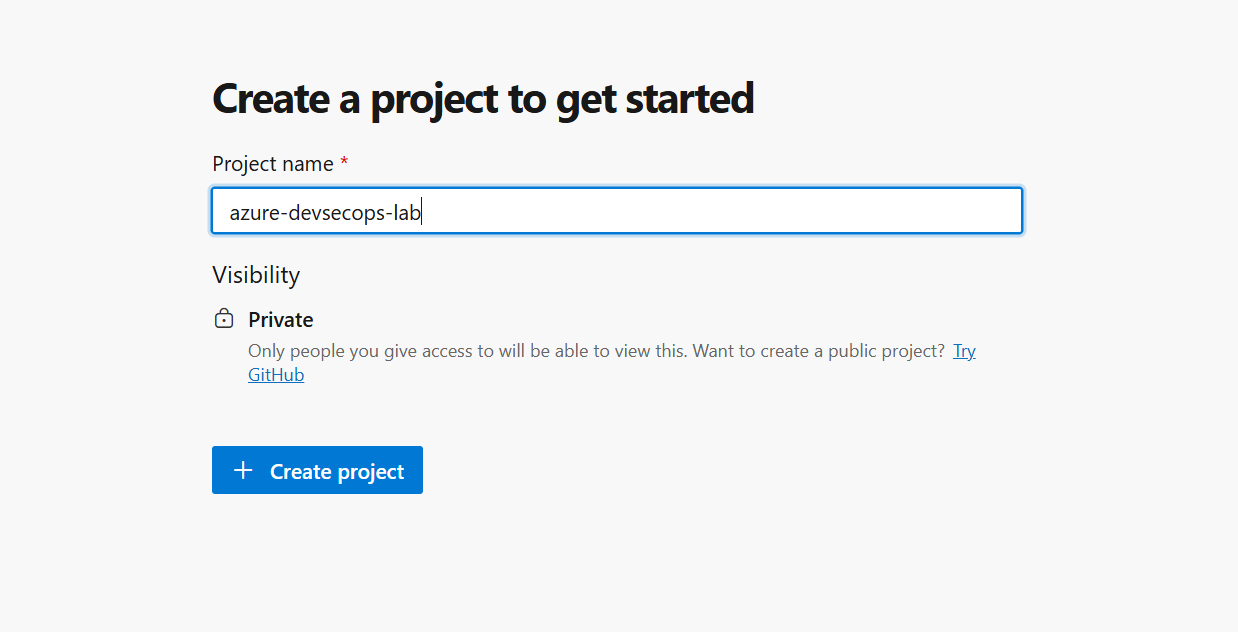Click the plus icon on Create project
This screenshot has width=1238, height=632.
point(243,471)
